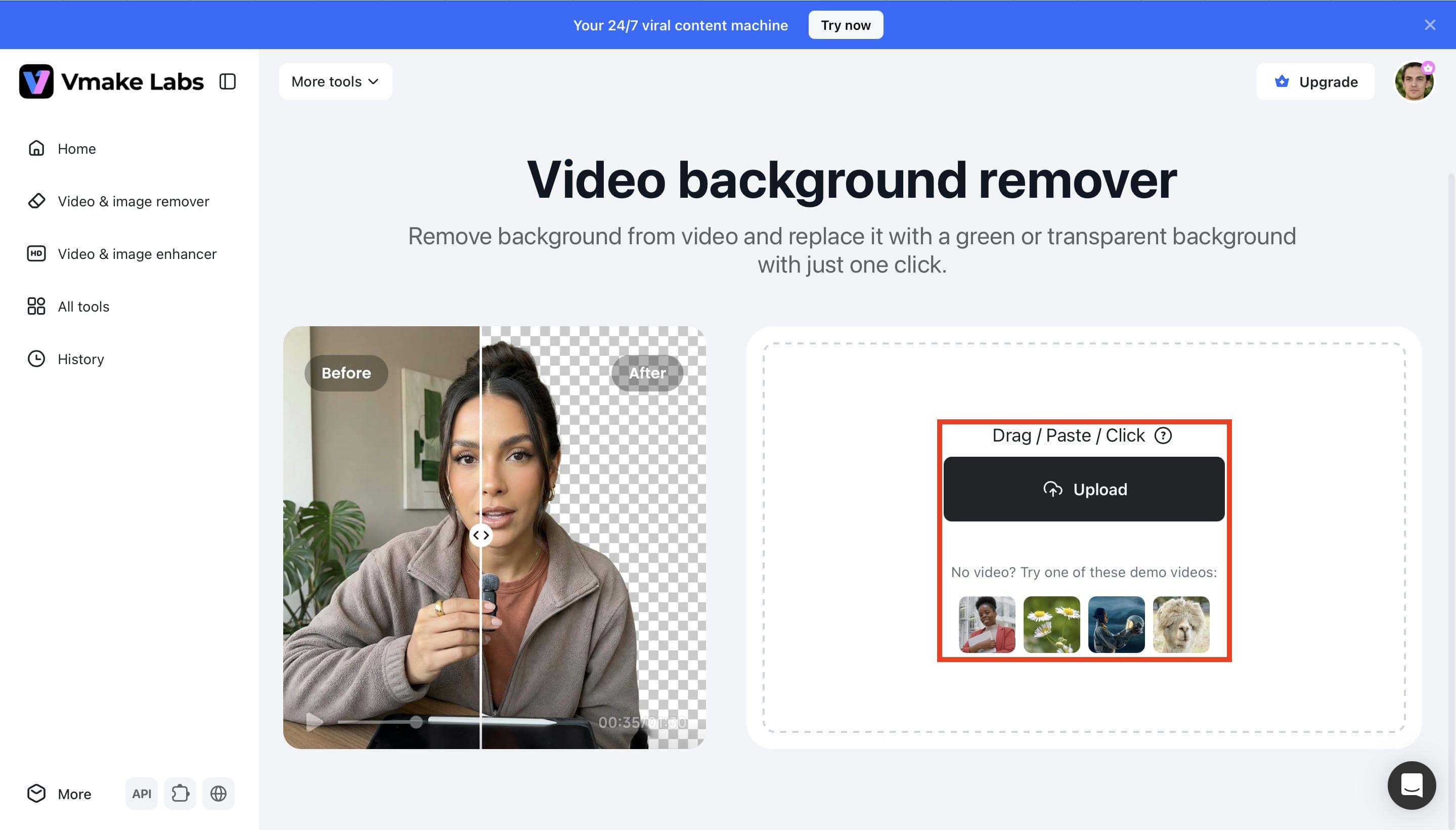Click the cloud upload icon
This screenshot has width=1456, height=830.
[1052, 489]
